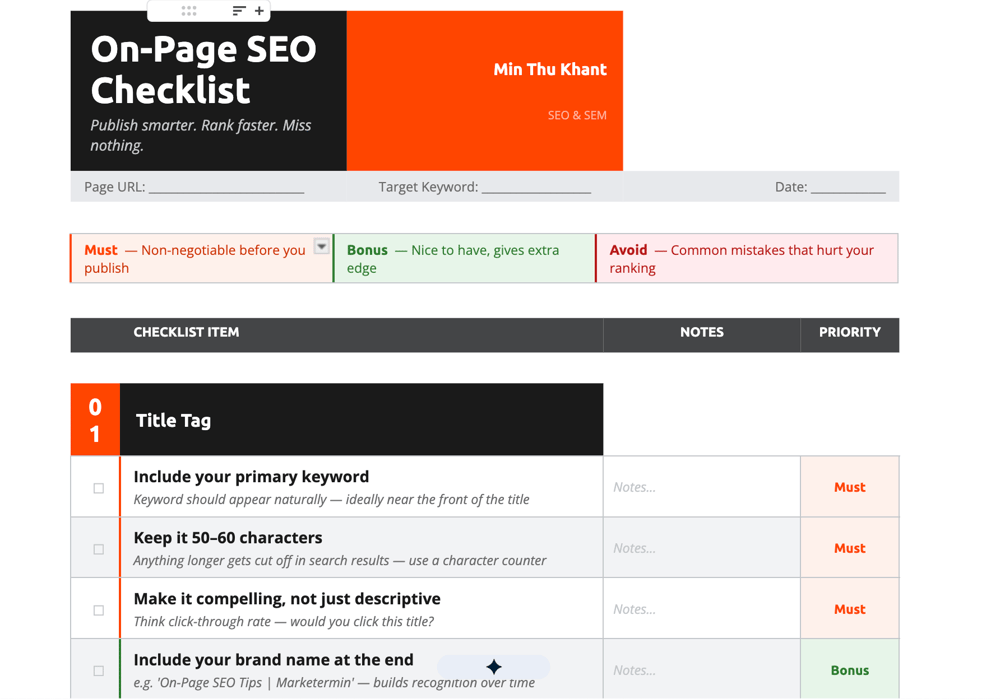Click the On-Page SEO Checklist title
Screen dimensions: 1000x699
(203, 69)
